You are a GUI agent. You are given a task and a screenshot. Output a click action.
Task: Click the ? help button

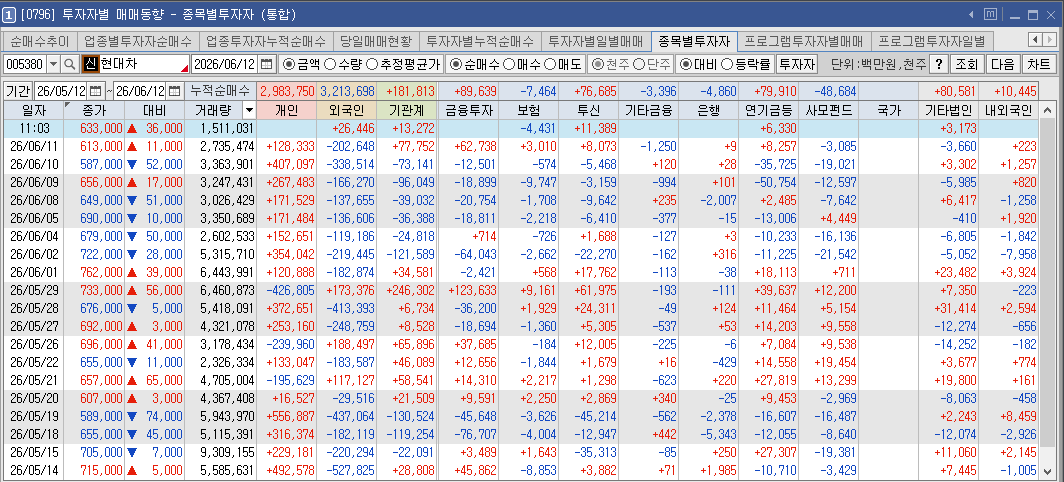938,64
